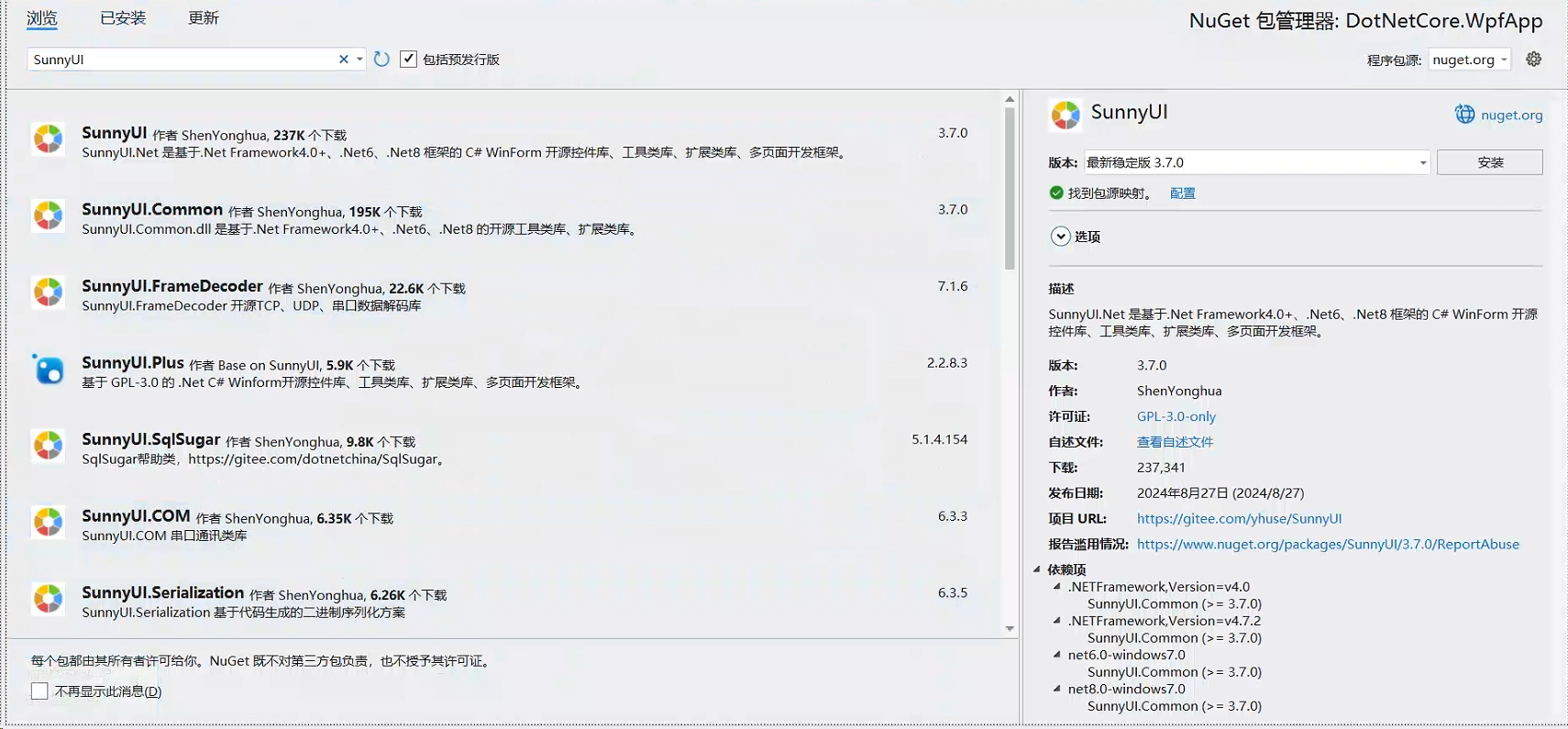Click the green package mapping check icon

(1056, 193)
